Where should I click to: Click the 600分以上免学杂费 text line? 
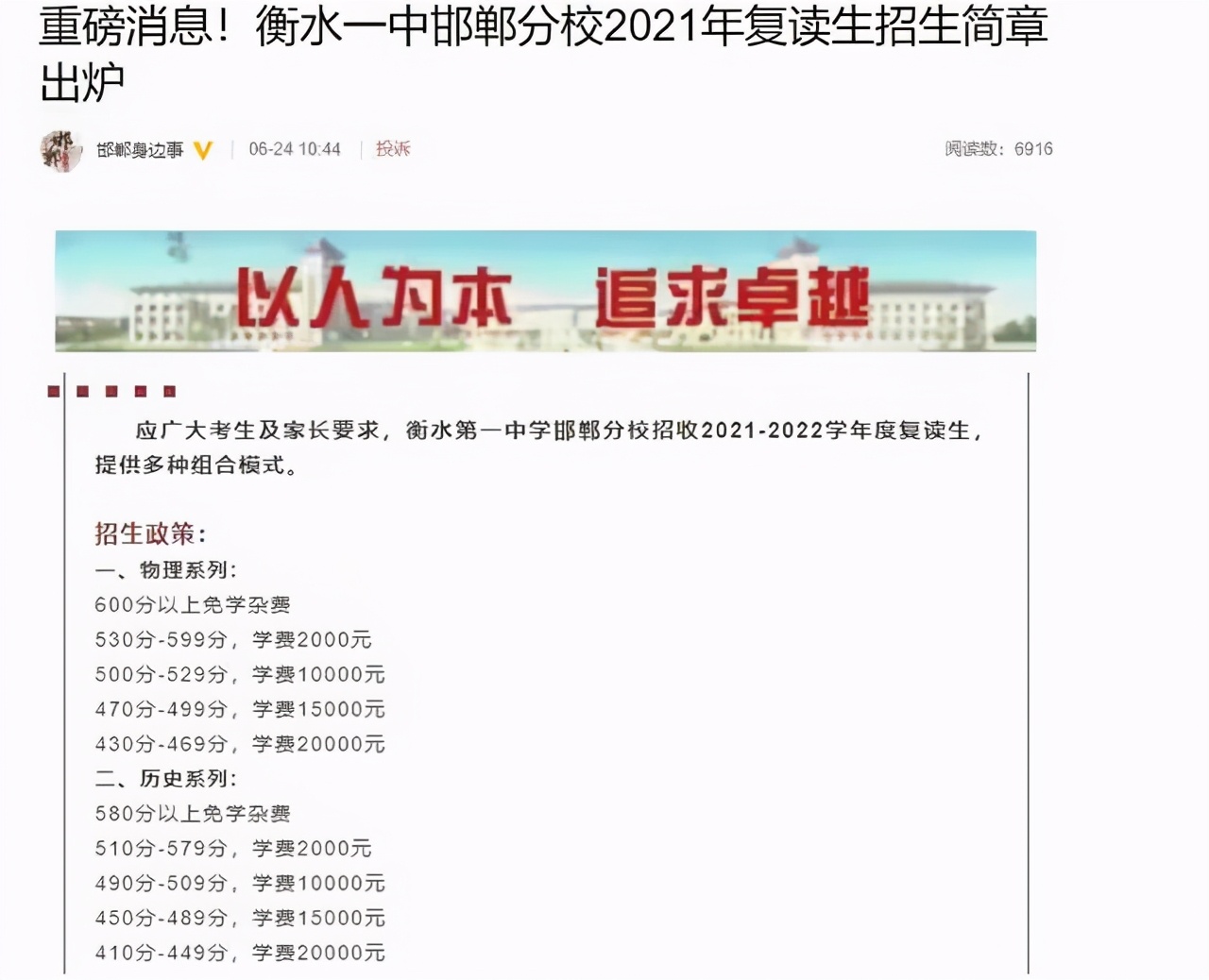point(194,605)
